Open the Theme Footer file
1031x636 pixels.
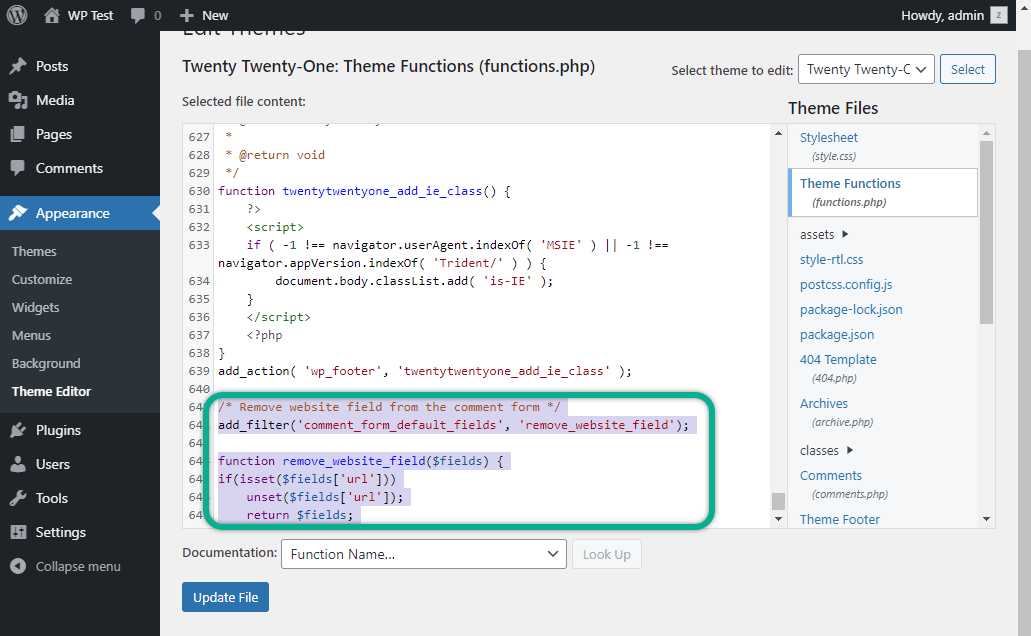[838, 519]
